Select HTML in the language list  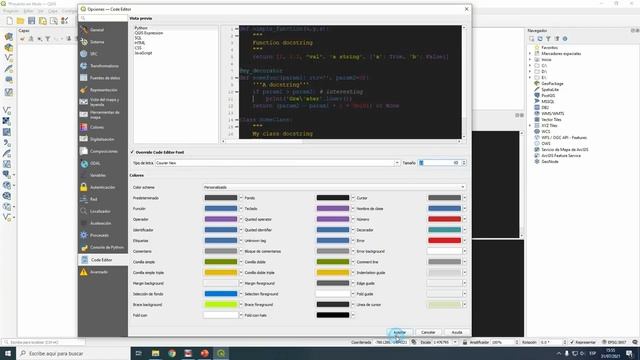140,43
